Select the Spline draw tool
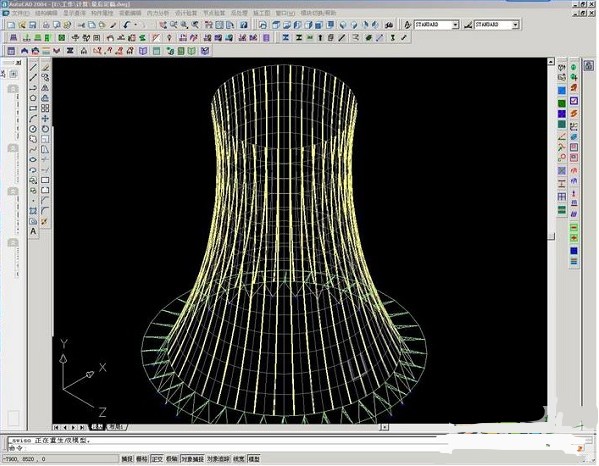Image resolution: width=599 pixels, height=466 pixels. 33,150
